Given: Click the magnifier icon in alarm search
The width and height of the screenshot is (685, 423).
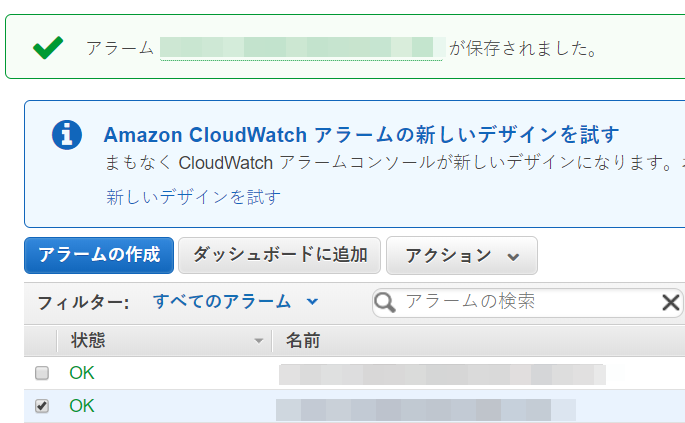Looking at the screenshot, I should point(385,302).
